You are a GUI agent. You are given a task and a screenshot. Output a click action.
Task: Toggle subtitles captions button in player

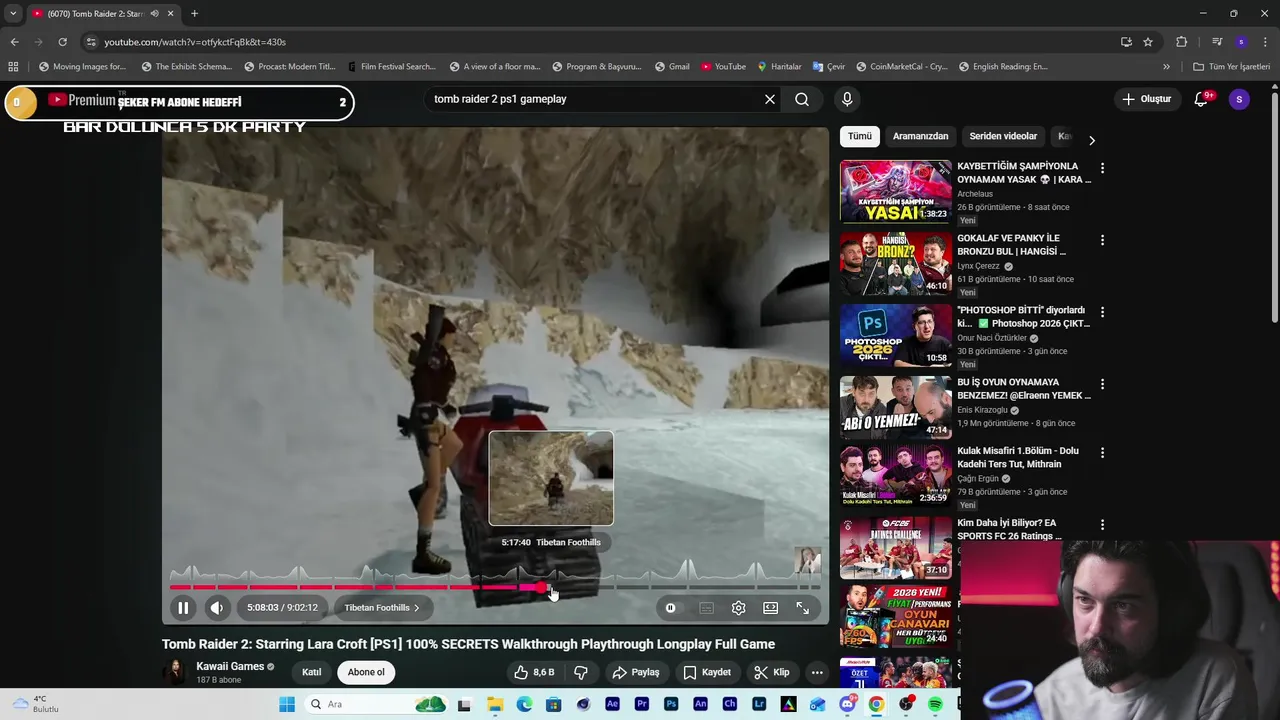point(706,607)
